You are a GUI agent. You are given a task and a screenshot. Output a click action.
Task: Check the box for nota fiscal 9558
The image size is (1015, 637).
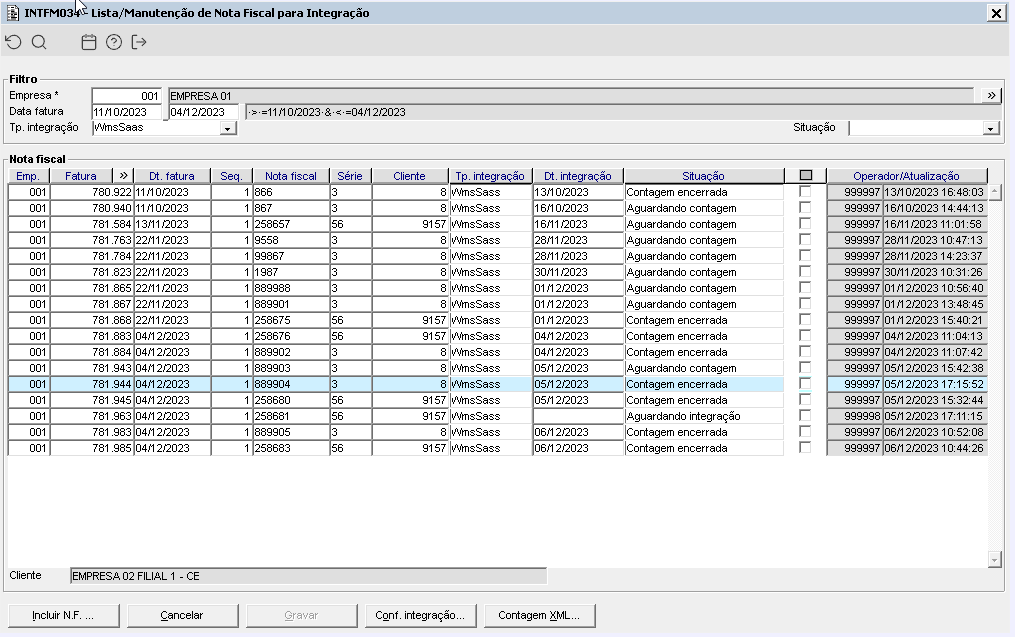coord(805,240)
